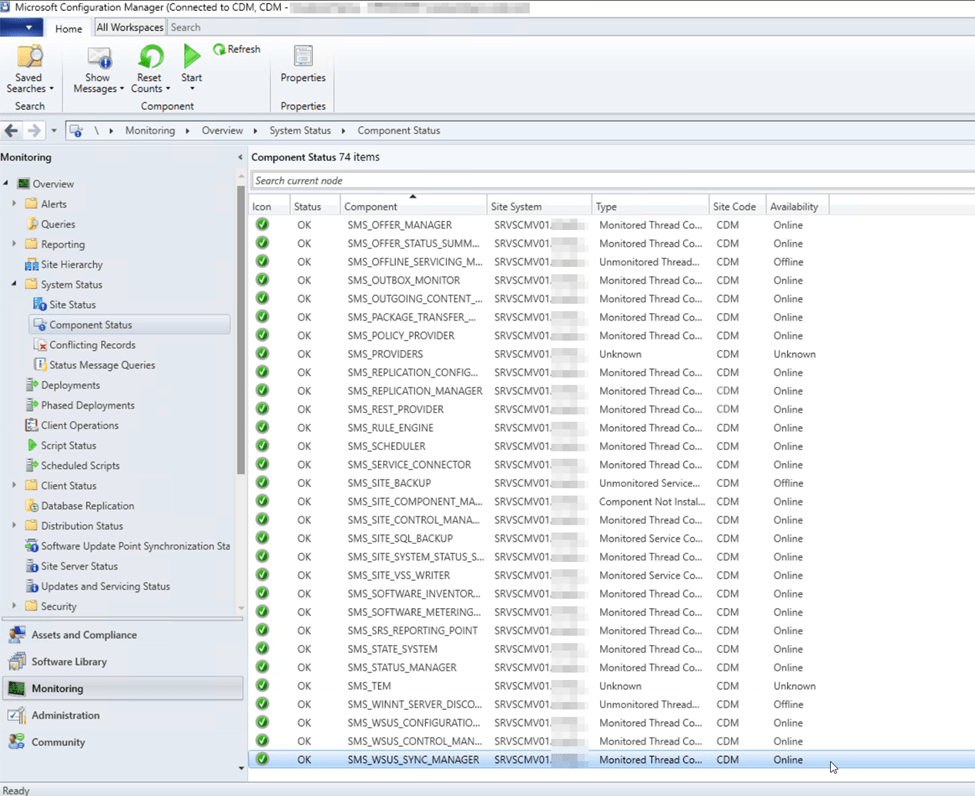The width and height of the screenshot is (975, 796).
Task: Click the Reset Counts ribbon icon
Action: pos(150,60)
